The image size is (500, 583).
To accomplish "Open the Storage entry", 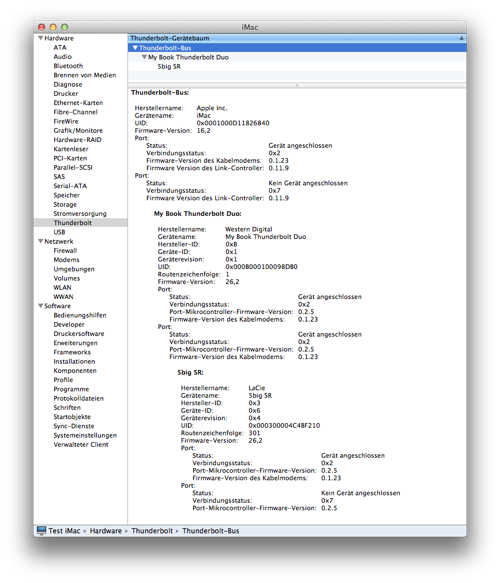I will 65,204.
